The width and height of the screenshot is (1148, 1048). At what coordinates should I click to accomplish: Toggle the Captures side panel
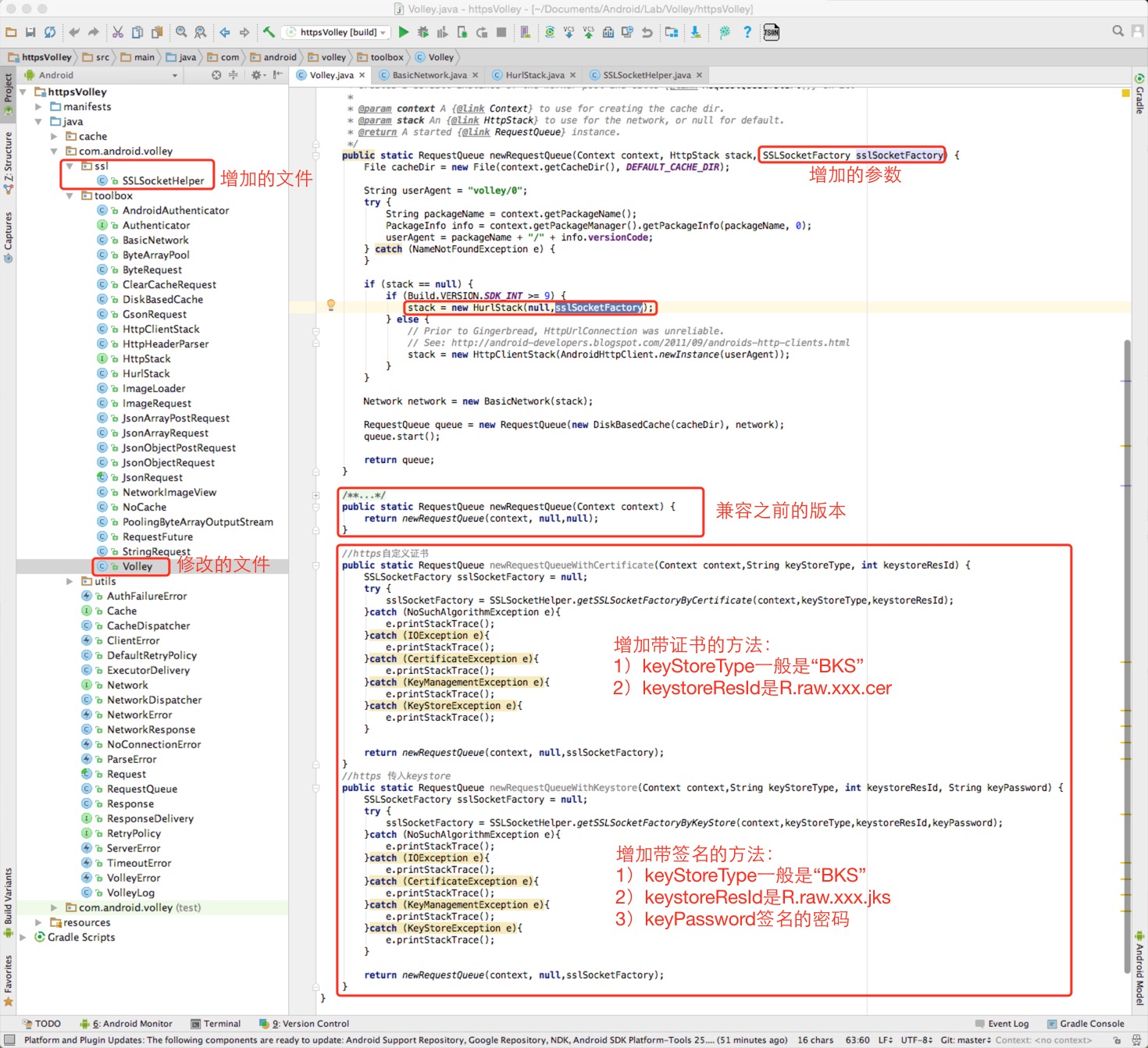pyautogui.click(x=8, y=237)
